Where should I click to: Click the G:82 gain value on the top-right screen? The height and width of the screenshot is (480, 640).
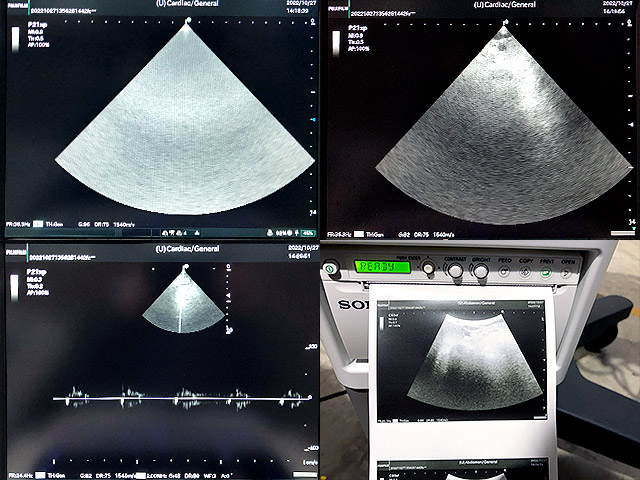click(x=404, y=235)
